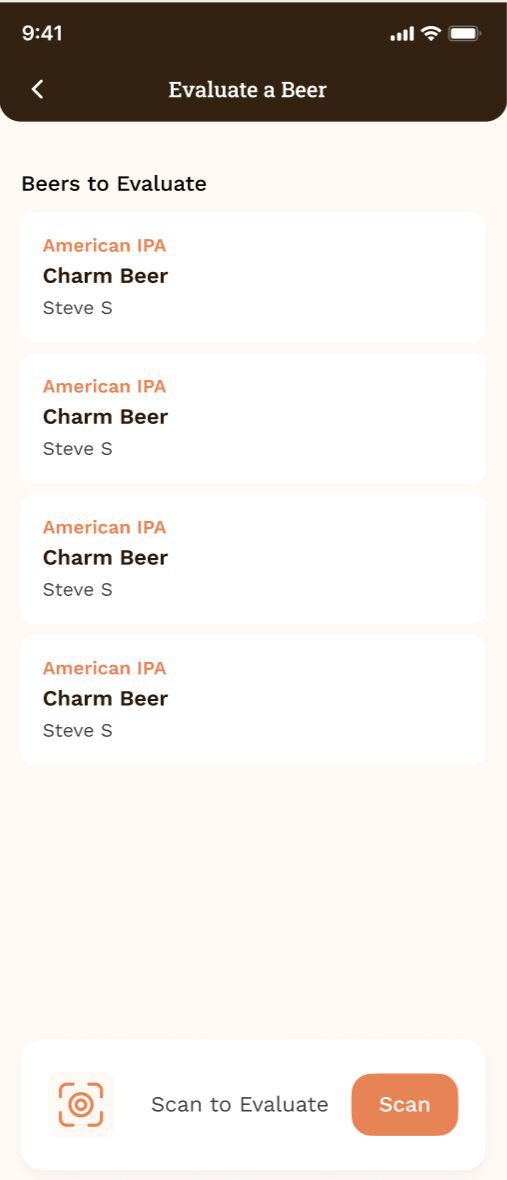Tap Steve S on the fourth card
507x1180 pixels.
pyautogui.click(x=77, y=730)
